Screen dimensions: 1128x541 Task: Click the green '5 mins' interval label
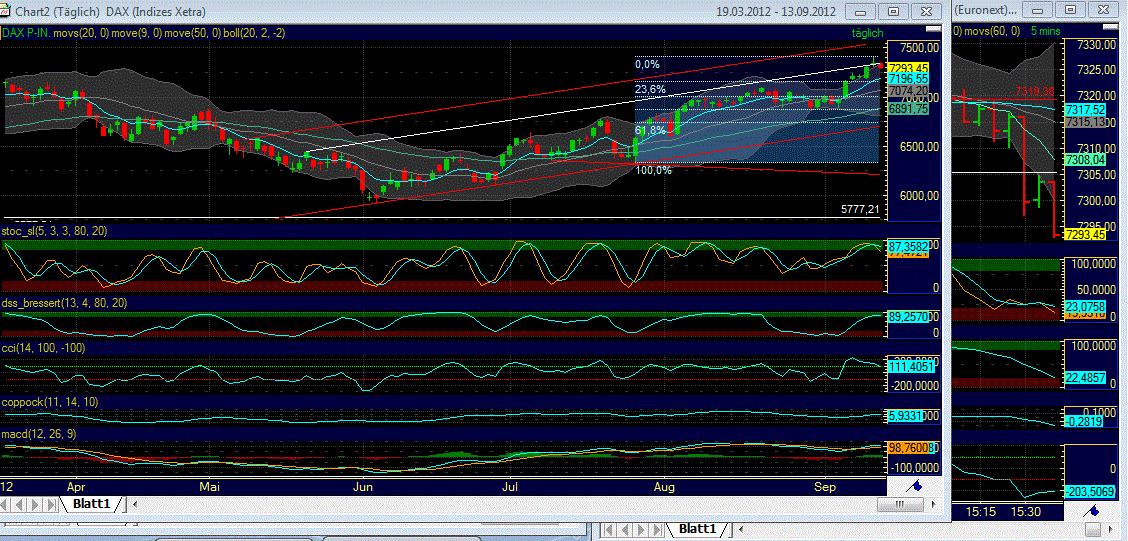point(1045,31)
